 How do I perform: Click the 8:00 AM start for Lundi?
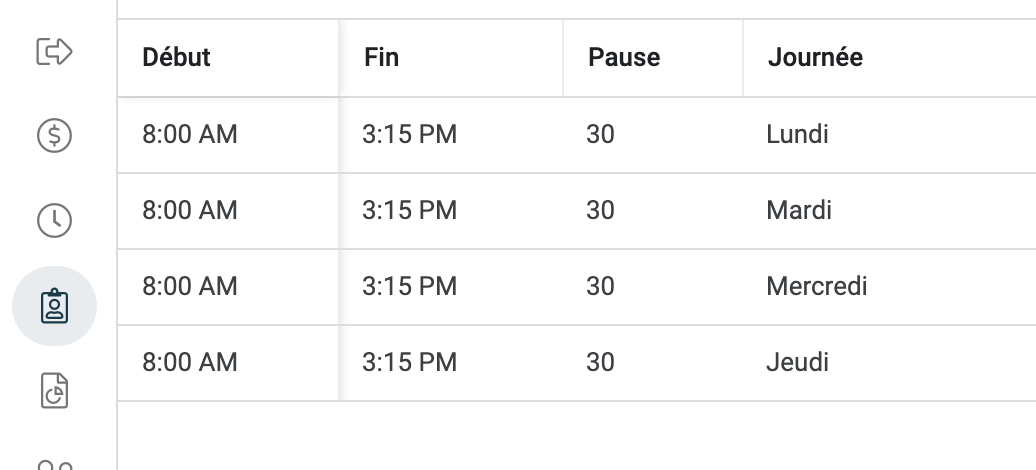click(190, 134)
